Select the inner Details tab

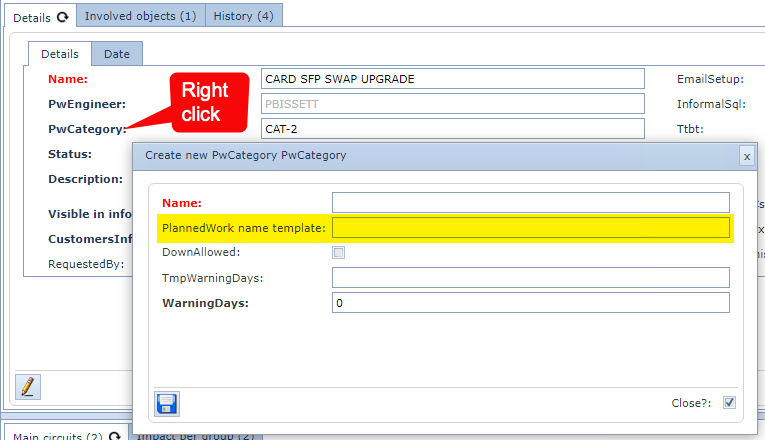coord(60,54)
